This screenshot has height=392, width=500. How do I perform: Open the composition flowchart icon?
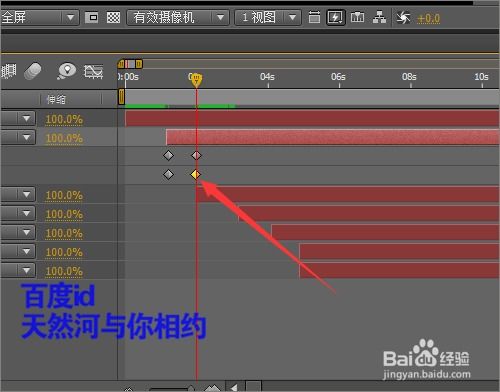379,17
